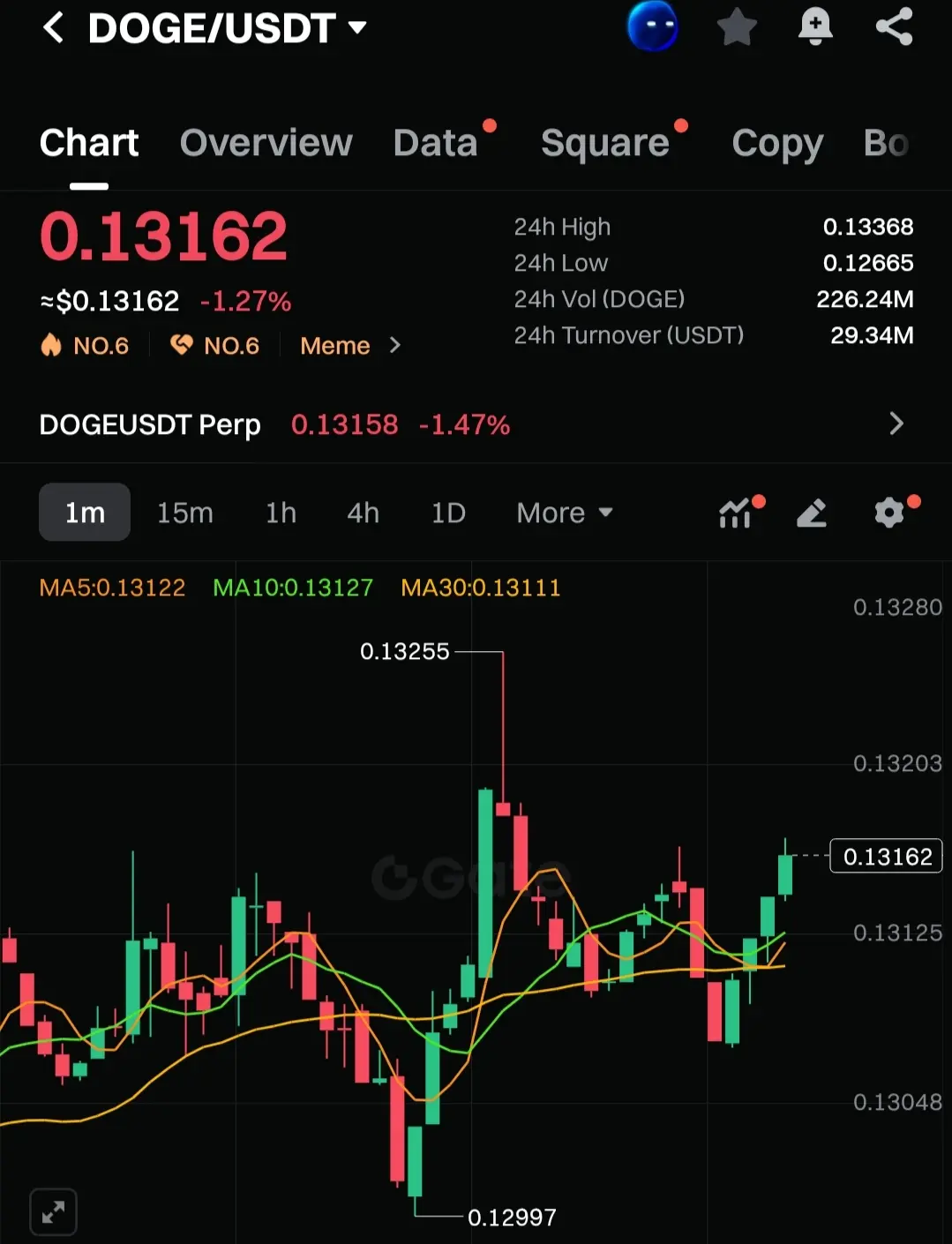952x1244 pixels.
Task: Set a price alert with bell icon
Action: (815, 27)
